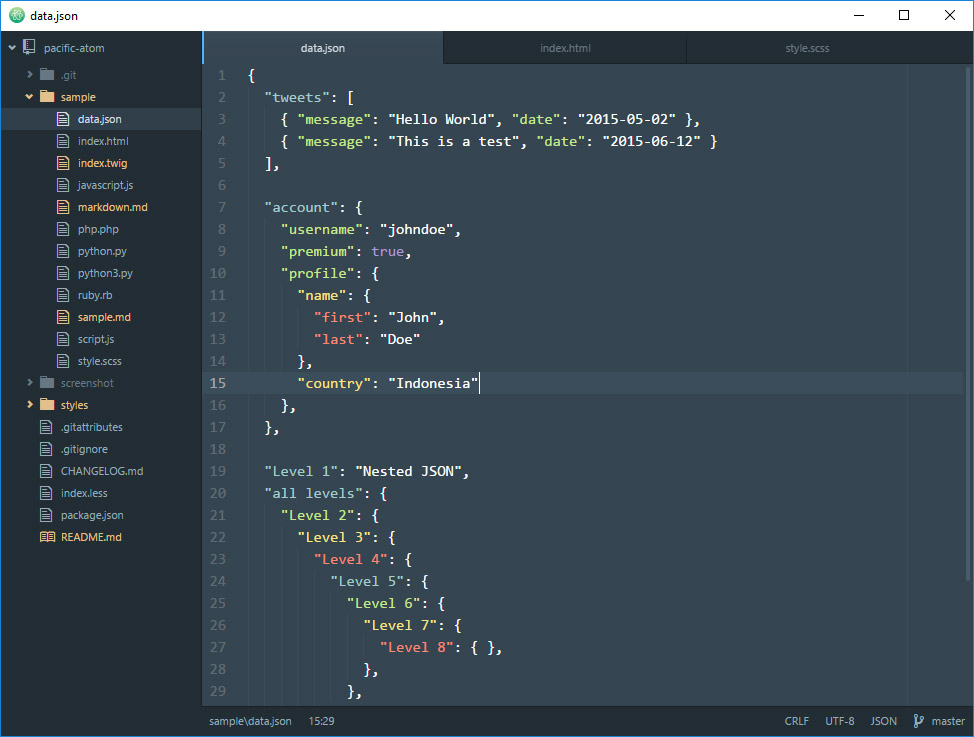Click the pacific-atom repository icon
Image resolution: width=974 pixels, height=737 pixels.
(x=28, y=47)
